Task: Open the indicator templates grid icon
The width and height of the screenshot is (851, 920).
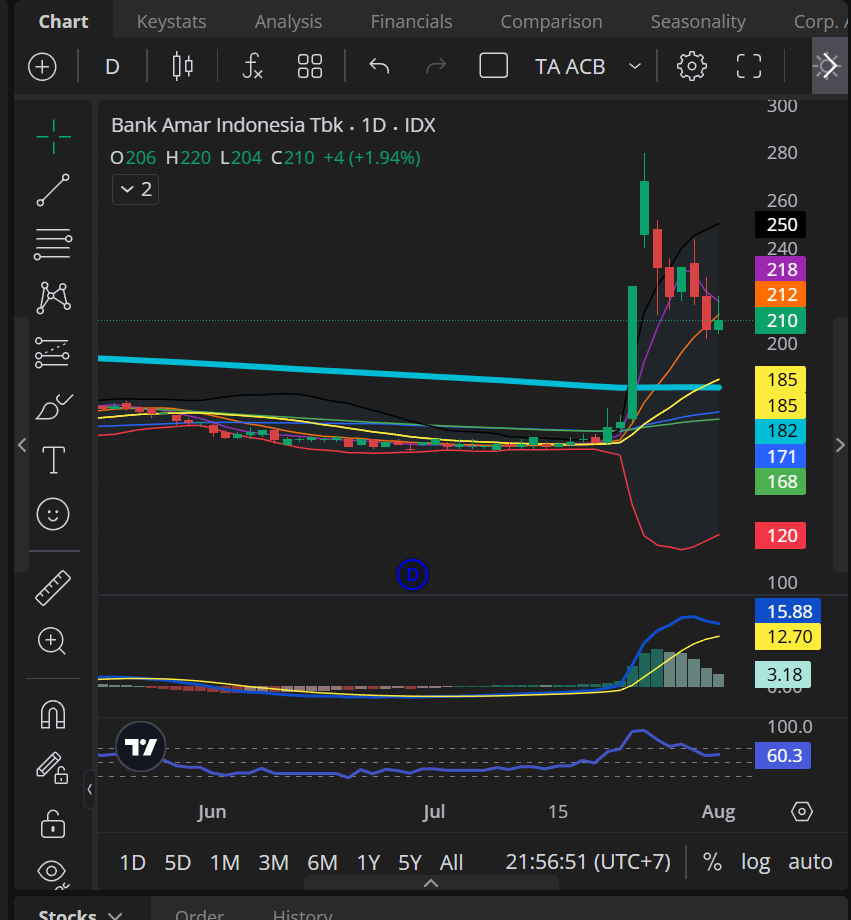Action: (310, 66)
